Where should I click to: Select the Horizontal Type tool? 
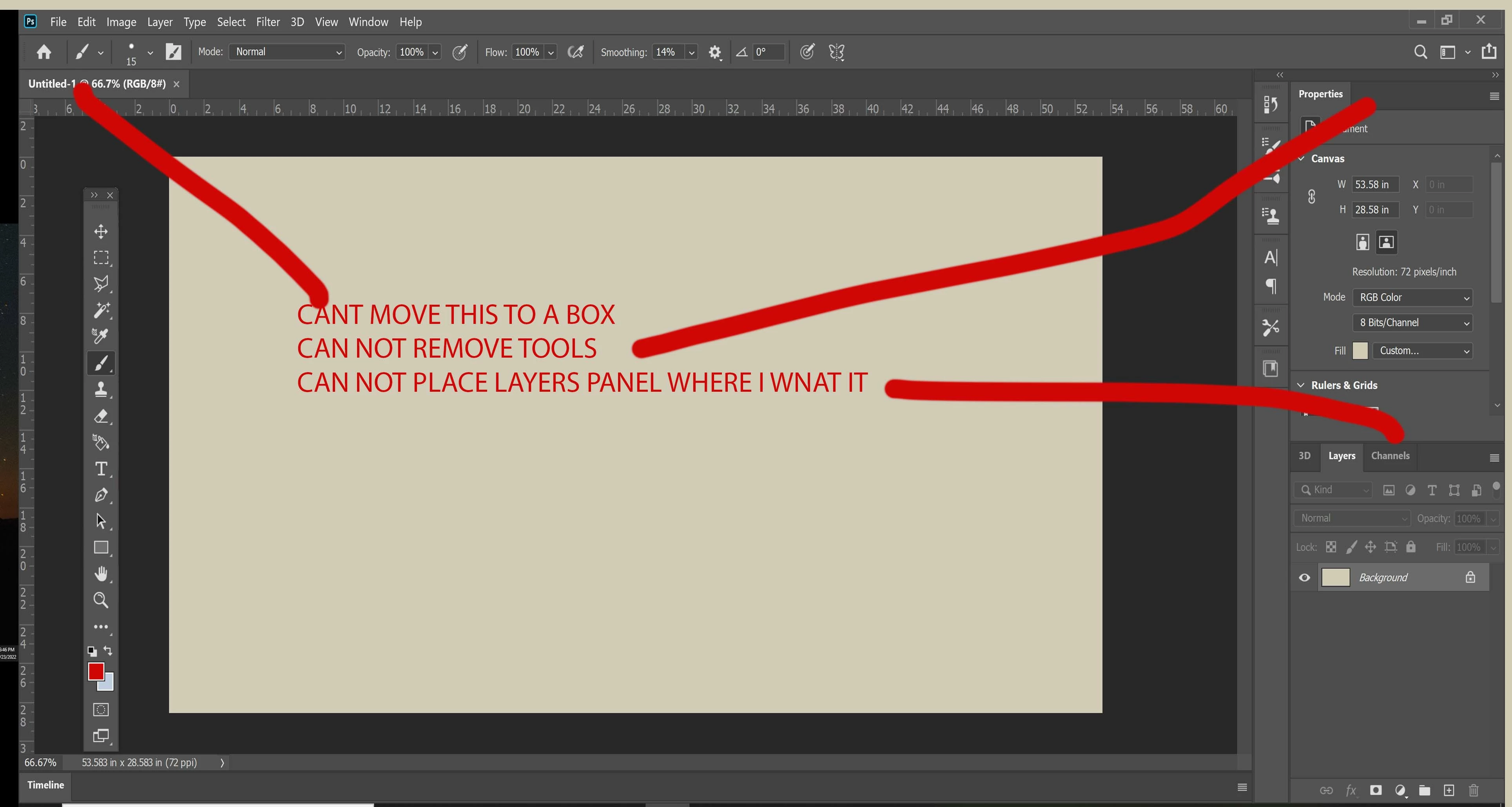click(x=101, y=469)
